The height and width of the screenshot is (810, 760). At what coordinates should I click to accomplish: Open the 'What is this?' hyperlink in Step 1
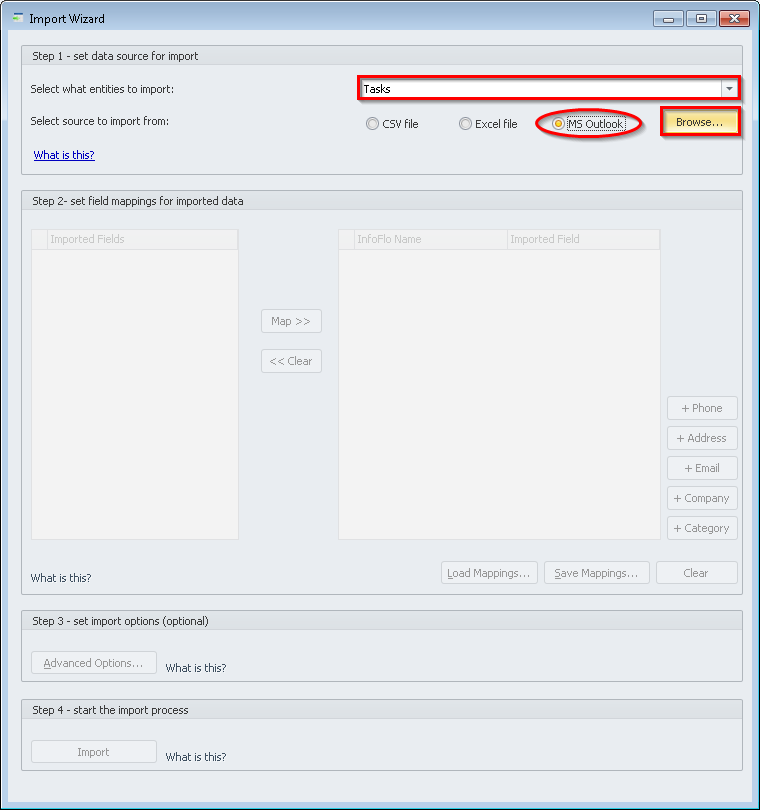[x=64, y=155]
